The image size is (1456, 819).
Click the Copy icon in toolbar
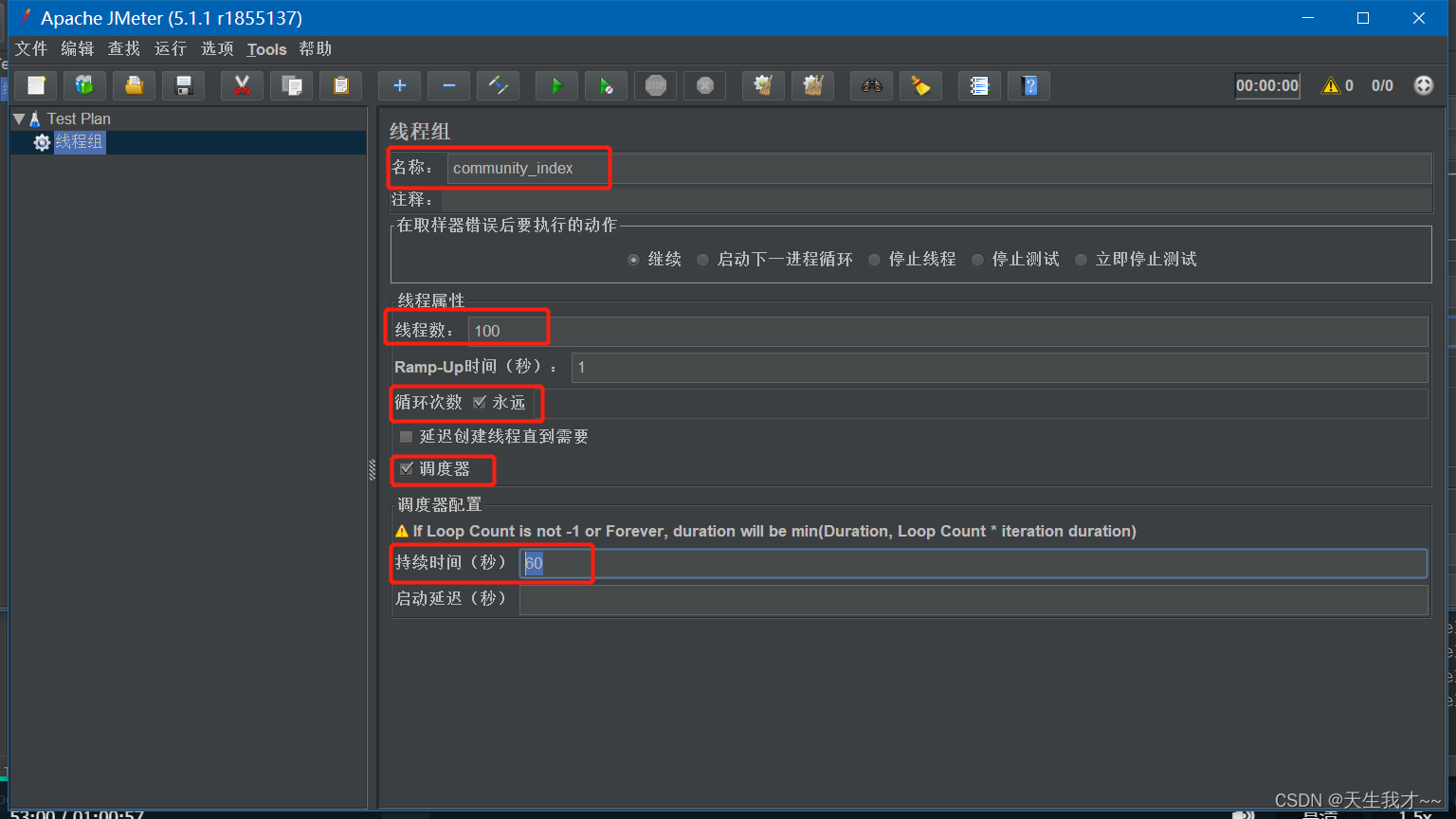click(292, 85)
